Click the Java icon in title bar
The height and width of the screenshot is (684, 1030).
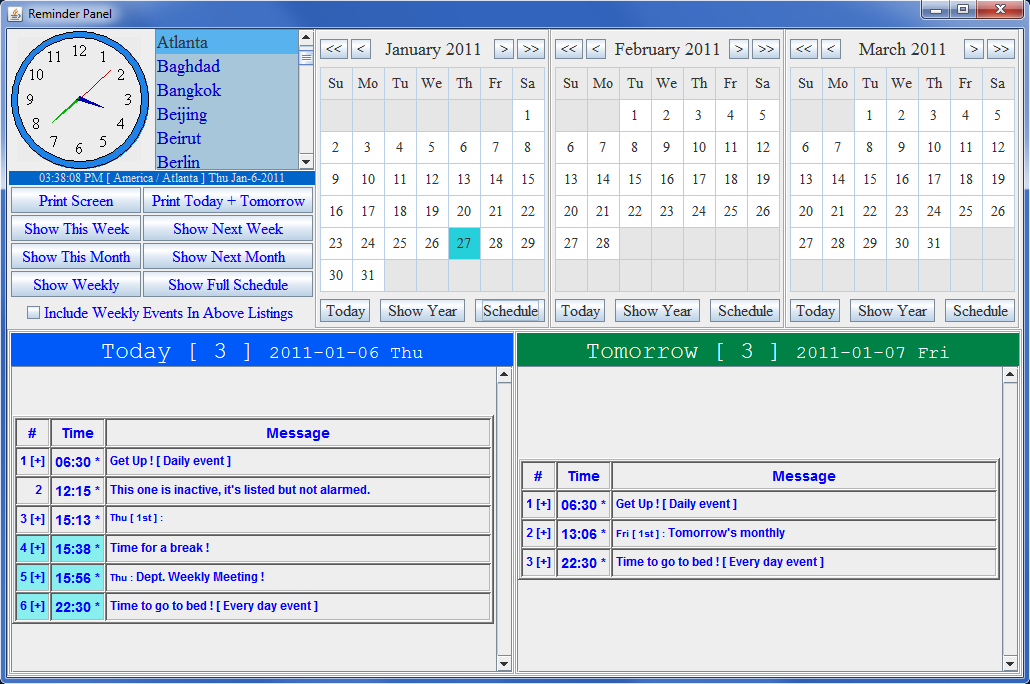click(15, 13)
